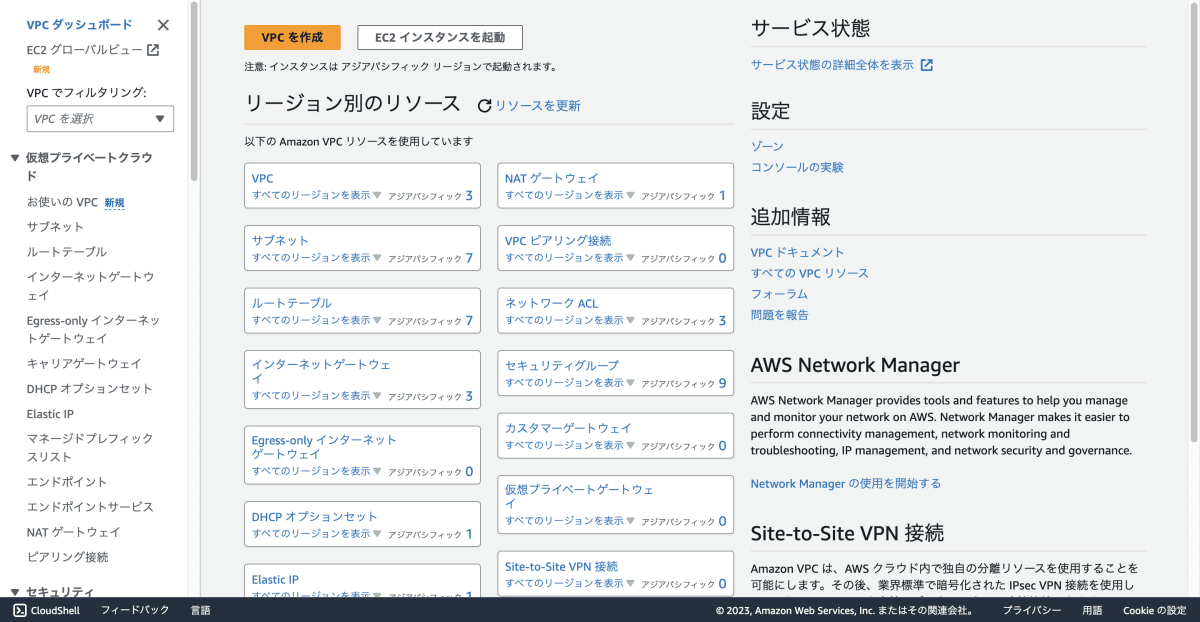Select キャリアゲートウェイ in the sidebar

coord(84,364)
